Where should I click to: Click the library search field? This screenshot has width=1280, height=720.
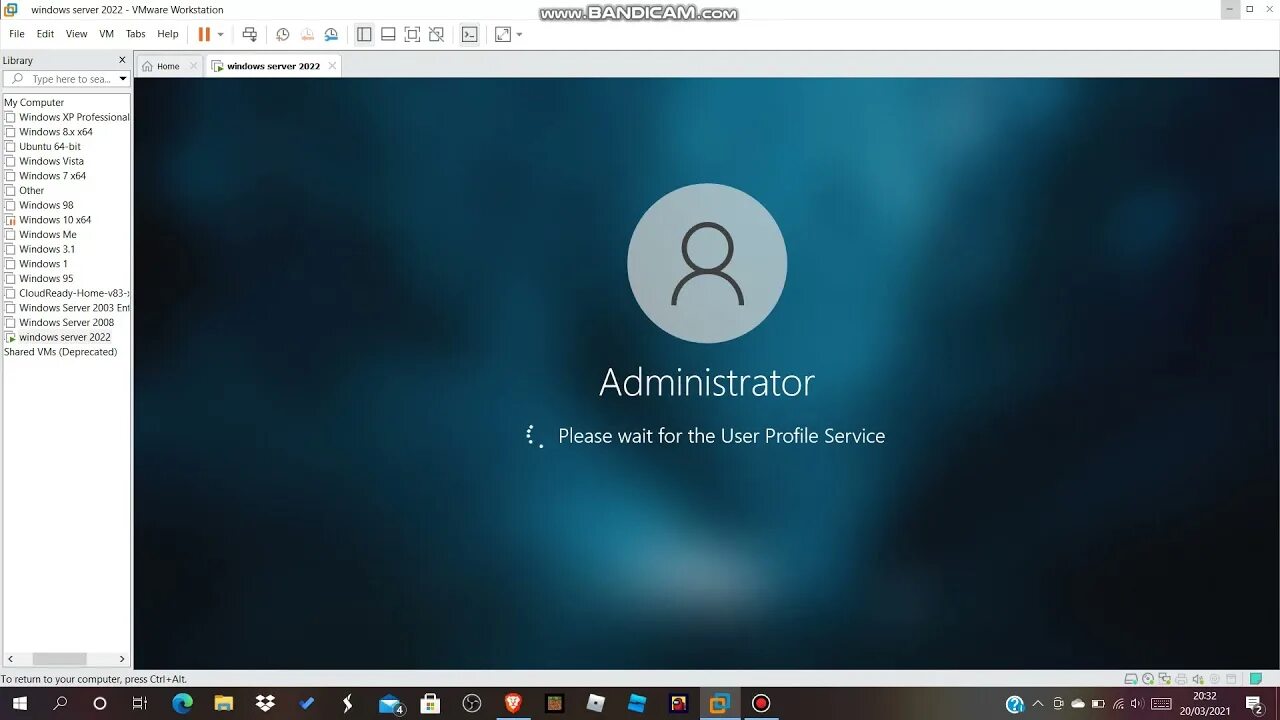coord(66,79)
